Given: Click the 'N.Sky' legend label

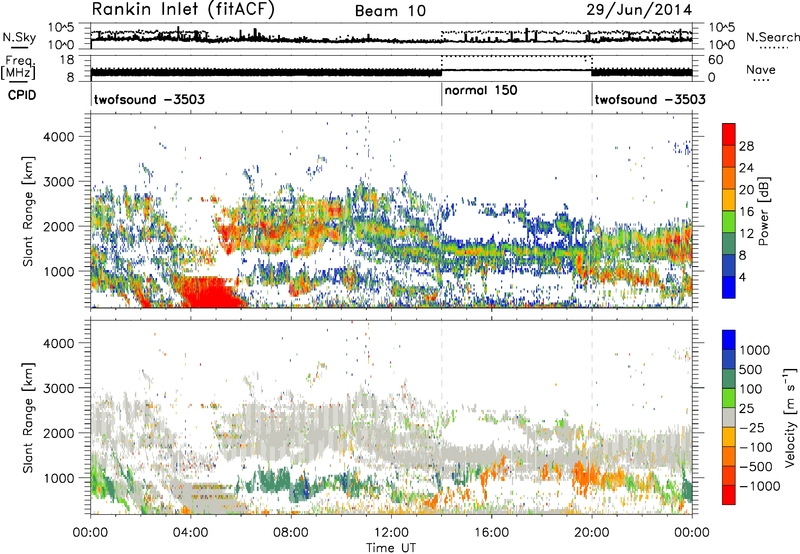Looking at the screenshot, I should pos(19,37).
